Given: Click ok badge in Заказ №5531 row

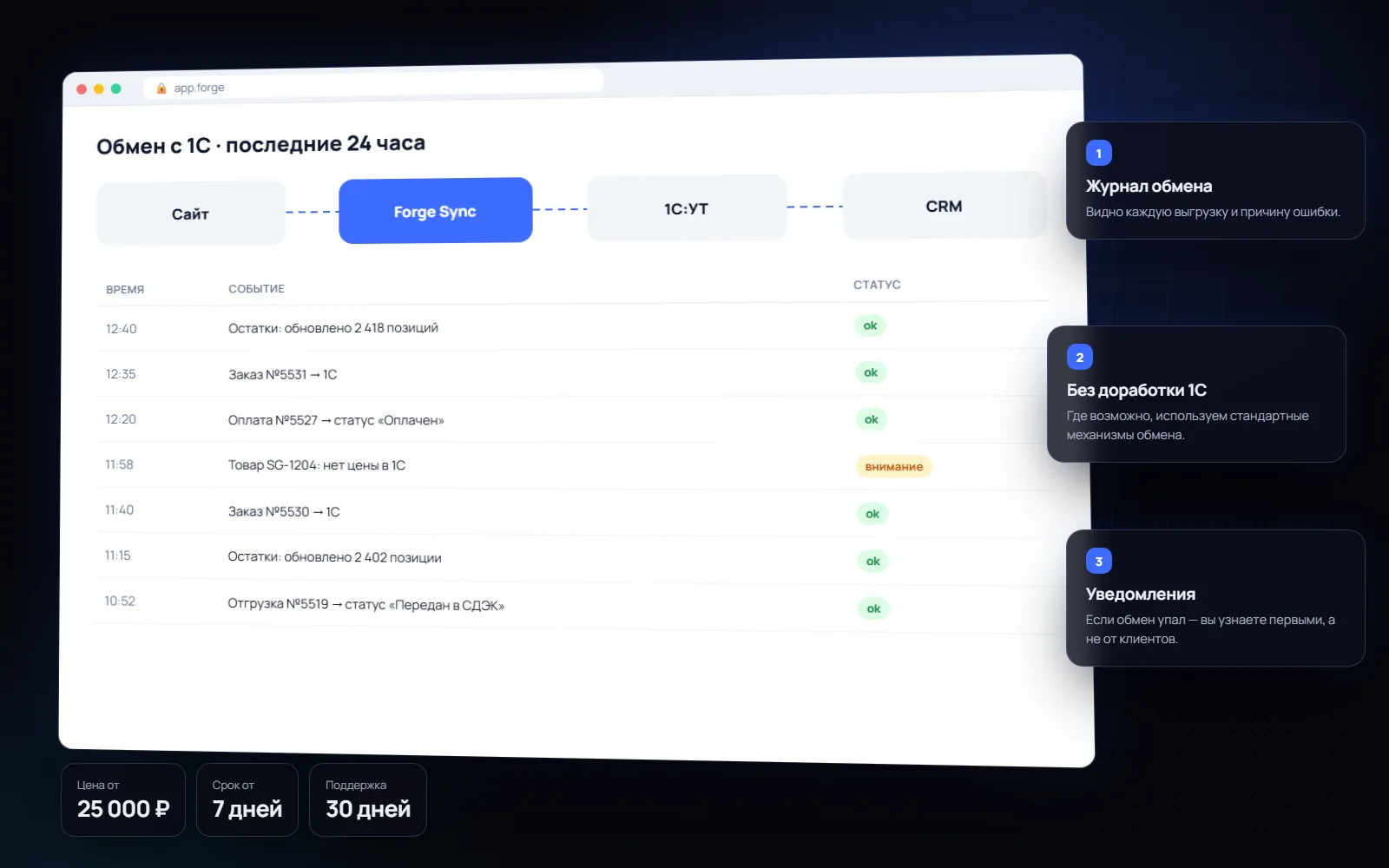Looking at the screenshot, I should pos(871,372).
